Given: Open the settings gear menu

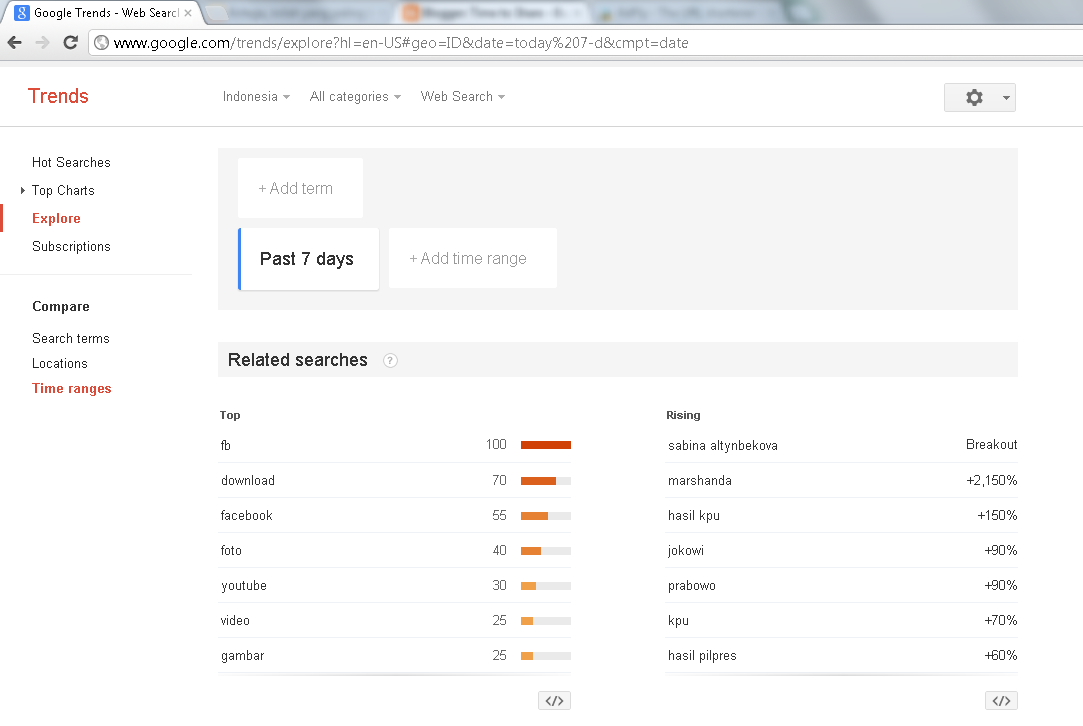Looking at the screenshot, I should pyautogui.click(x=973, y=96).
